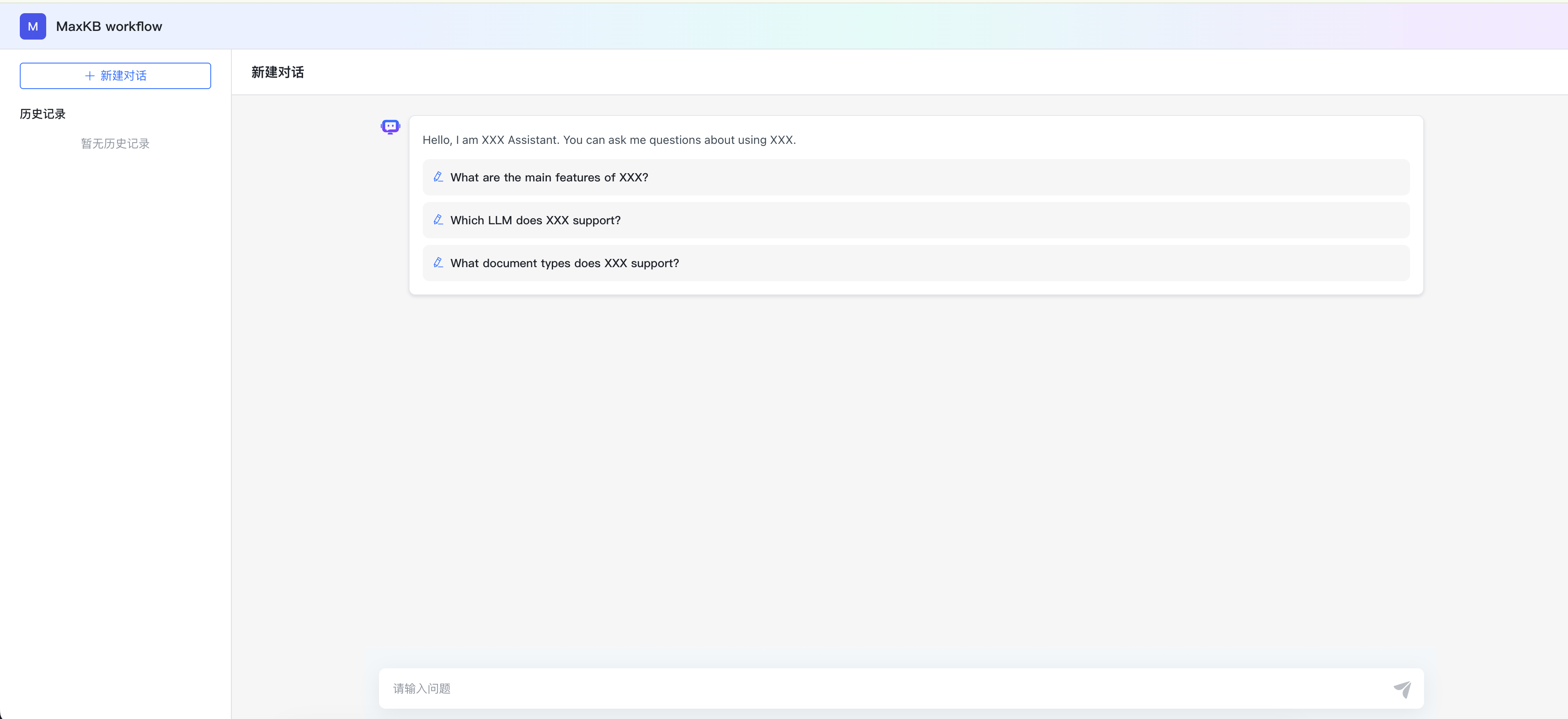The image size is (1568, 719).
Task: Click the chatbot avatar icon
Action: tap(390, 127)
